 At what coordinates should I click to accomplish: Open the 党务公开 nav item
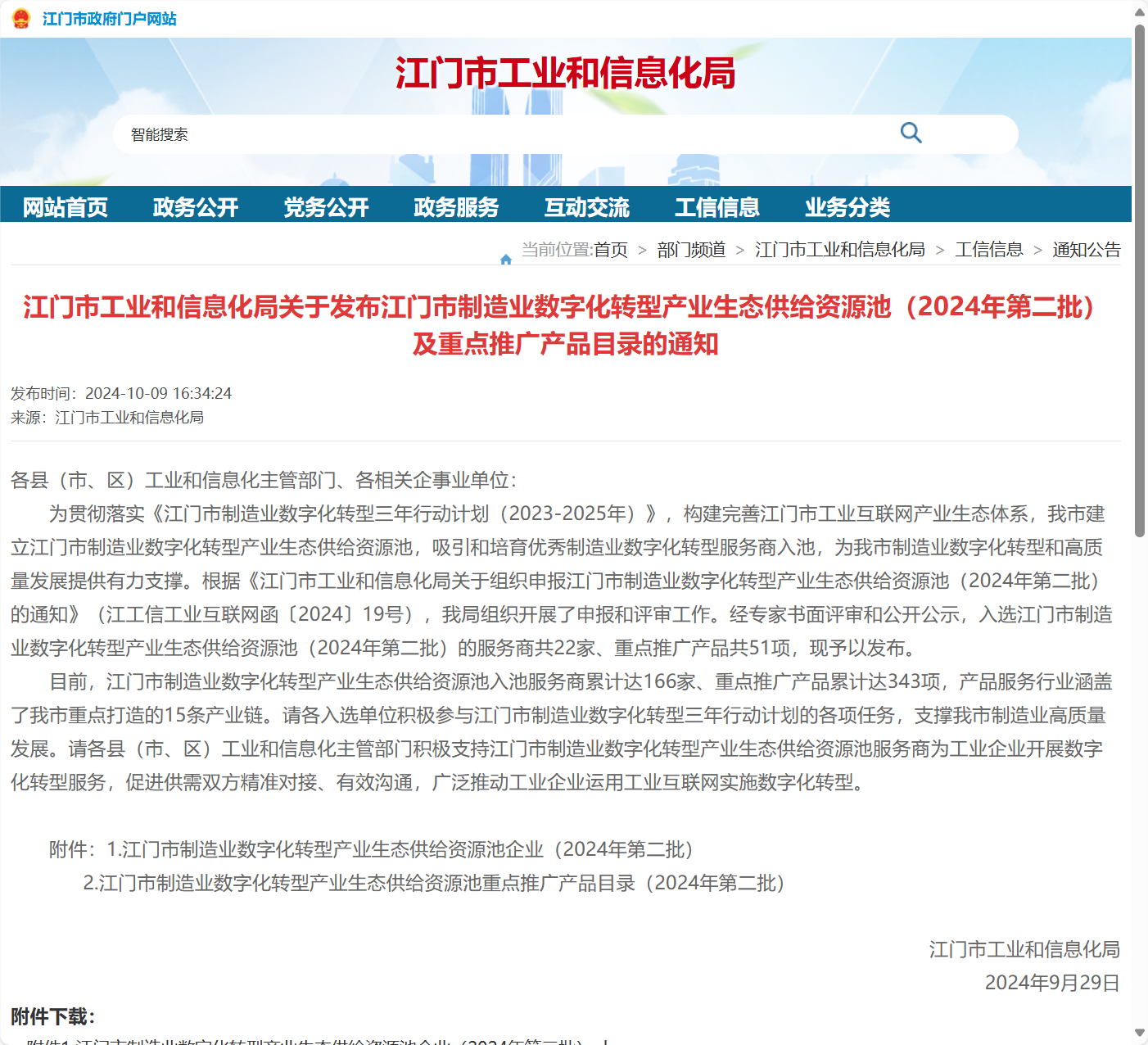pos(326,207)
